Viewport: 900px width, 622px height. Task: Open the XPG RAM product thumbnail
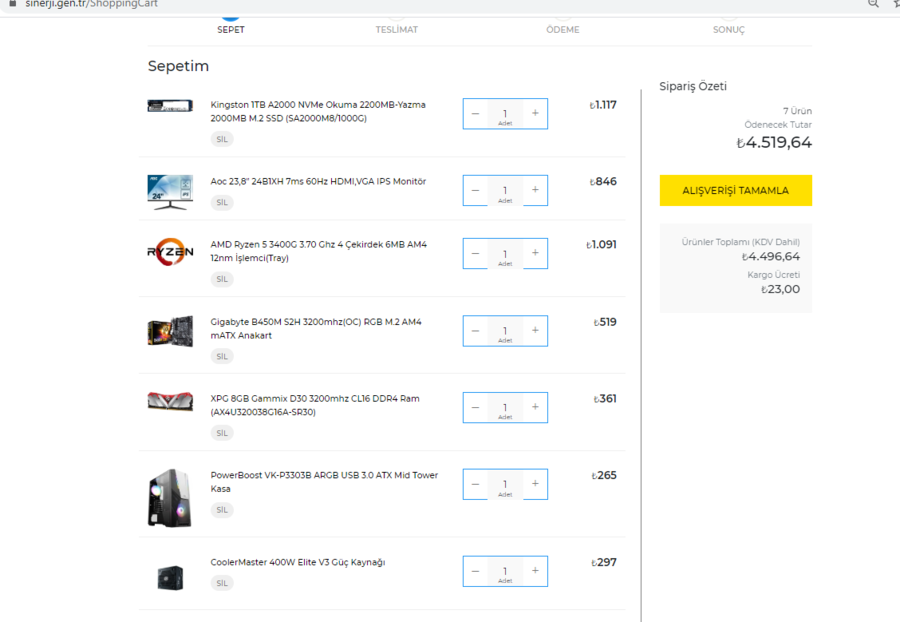tap(170, 401)
